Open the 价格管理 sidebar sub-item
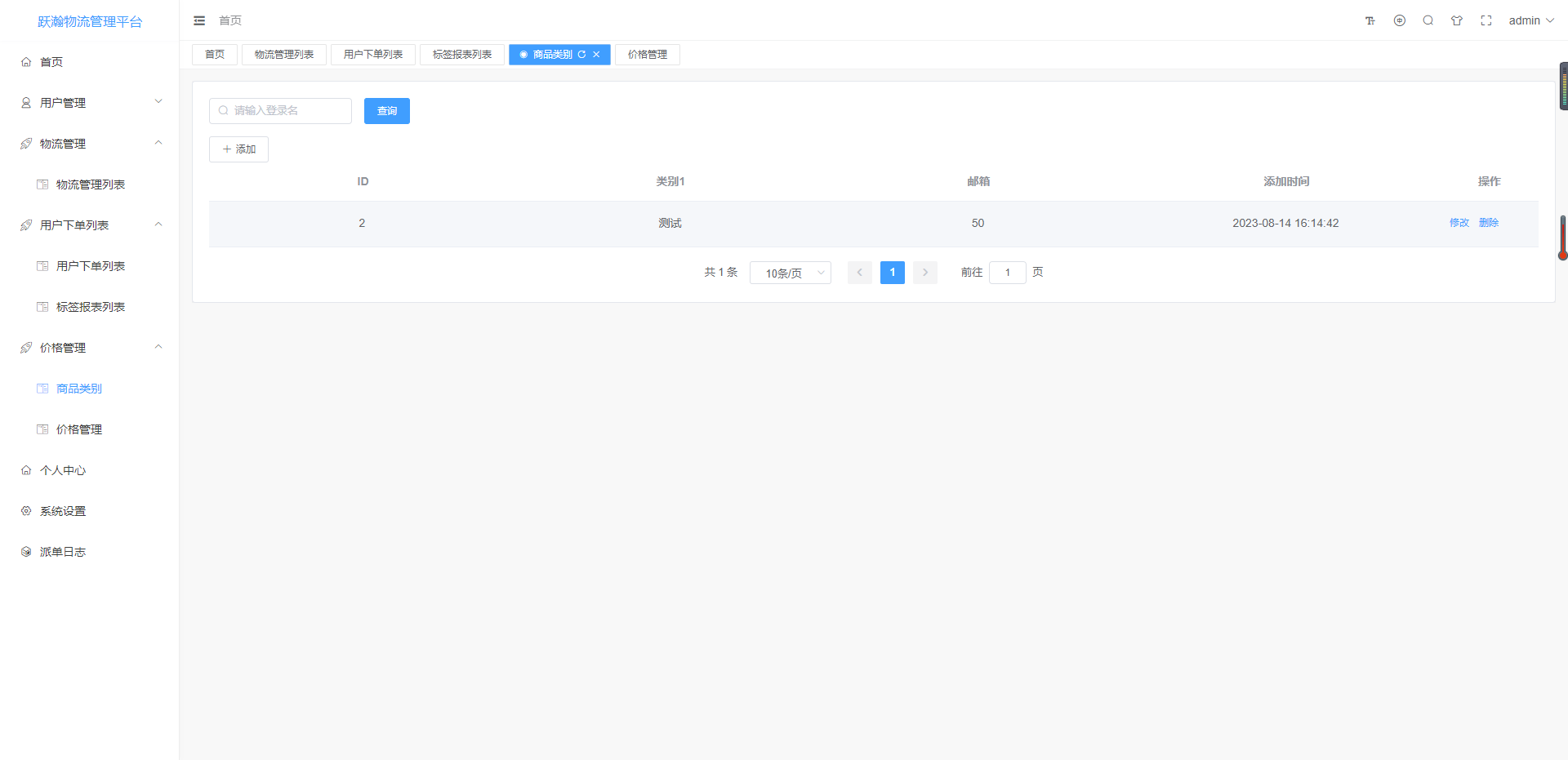The height and width of the screenshot is (760, 1568). tap(90, 429)
